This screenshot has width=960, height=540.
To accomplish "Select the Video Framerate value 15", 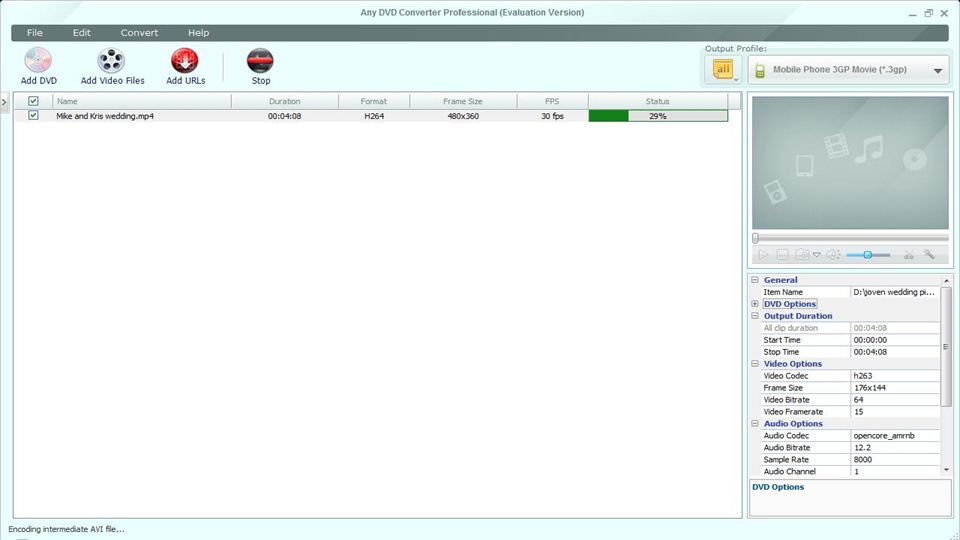I will pyautogui.click(x=895, y=411).
